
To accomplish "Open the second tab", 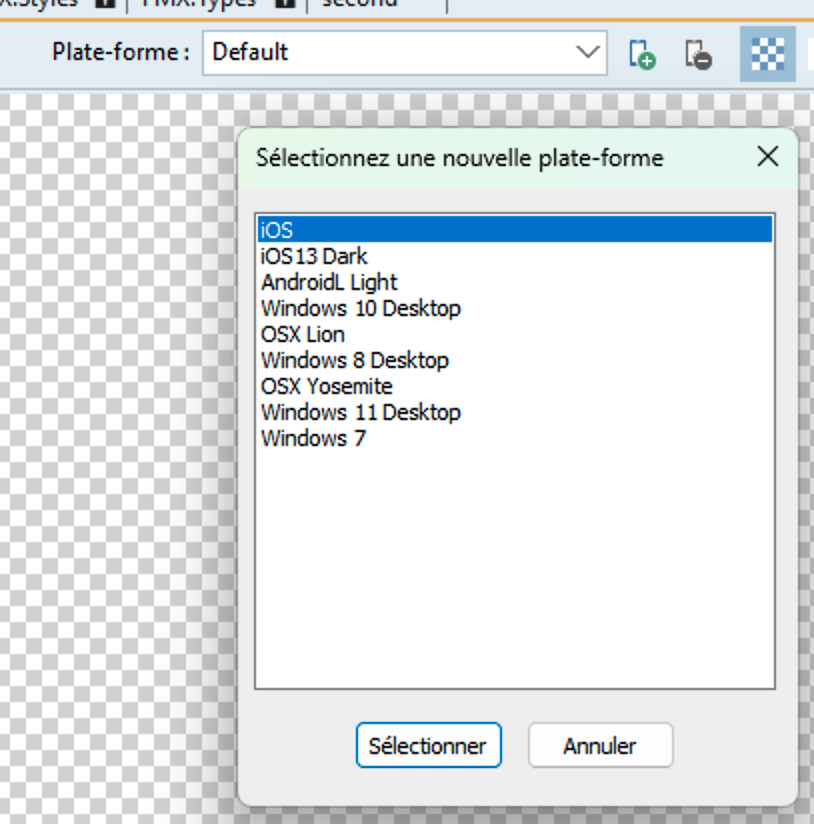I will pyautogui.click(x=360, y=3).
